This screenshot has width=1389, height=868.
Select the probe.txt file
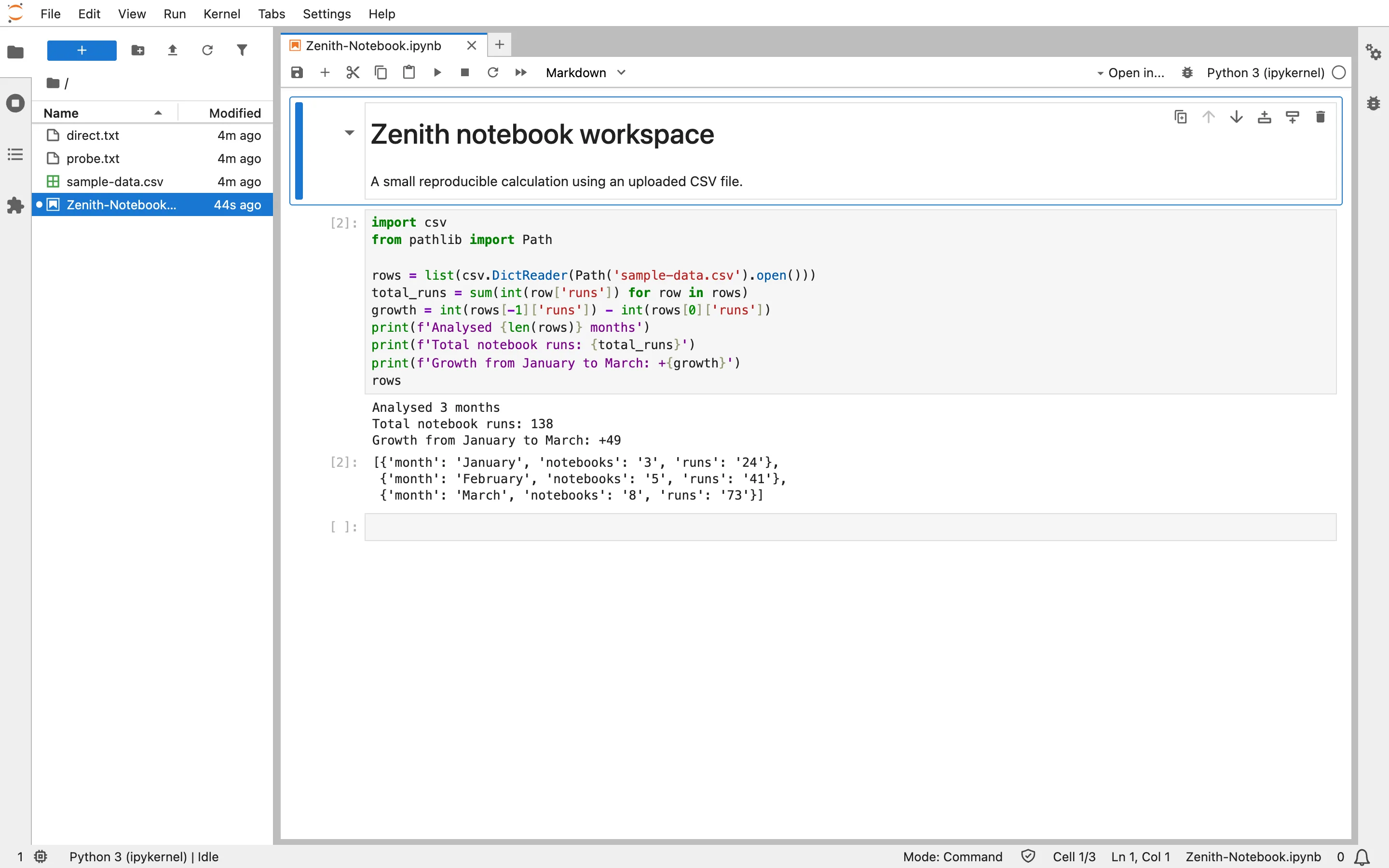(152, 159)
